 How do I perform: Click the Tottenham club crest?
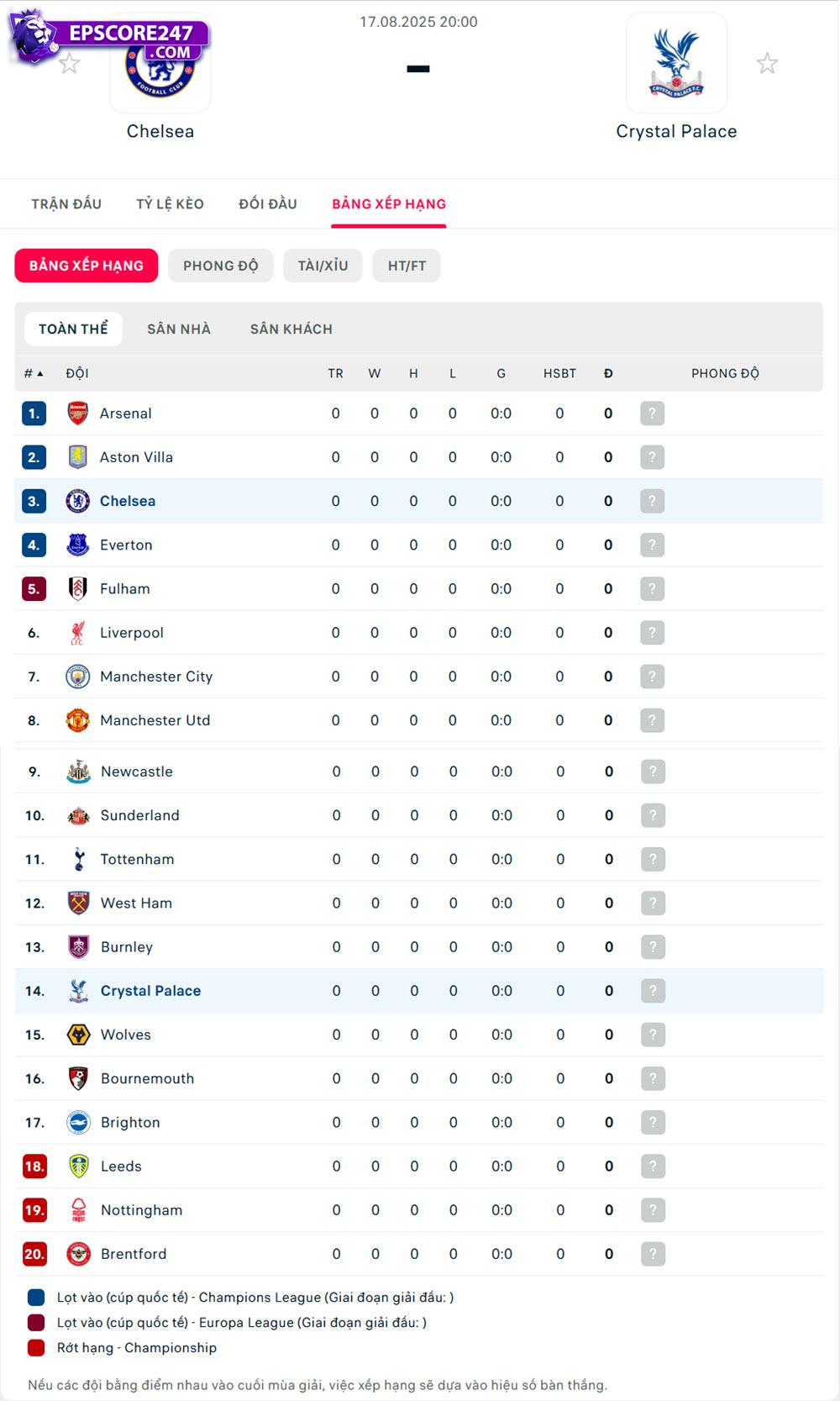pos(79,859)
